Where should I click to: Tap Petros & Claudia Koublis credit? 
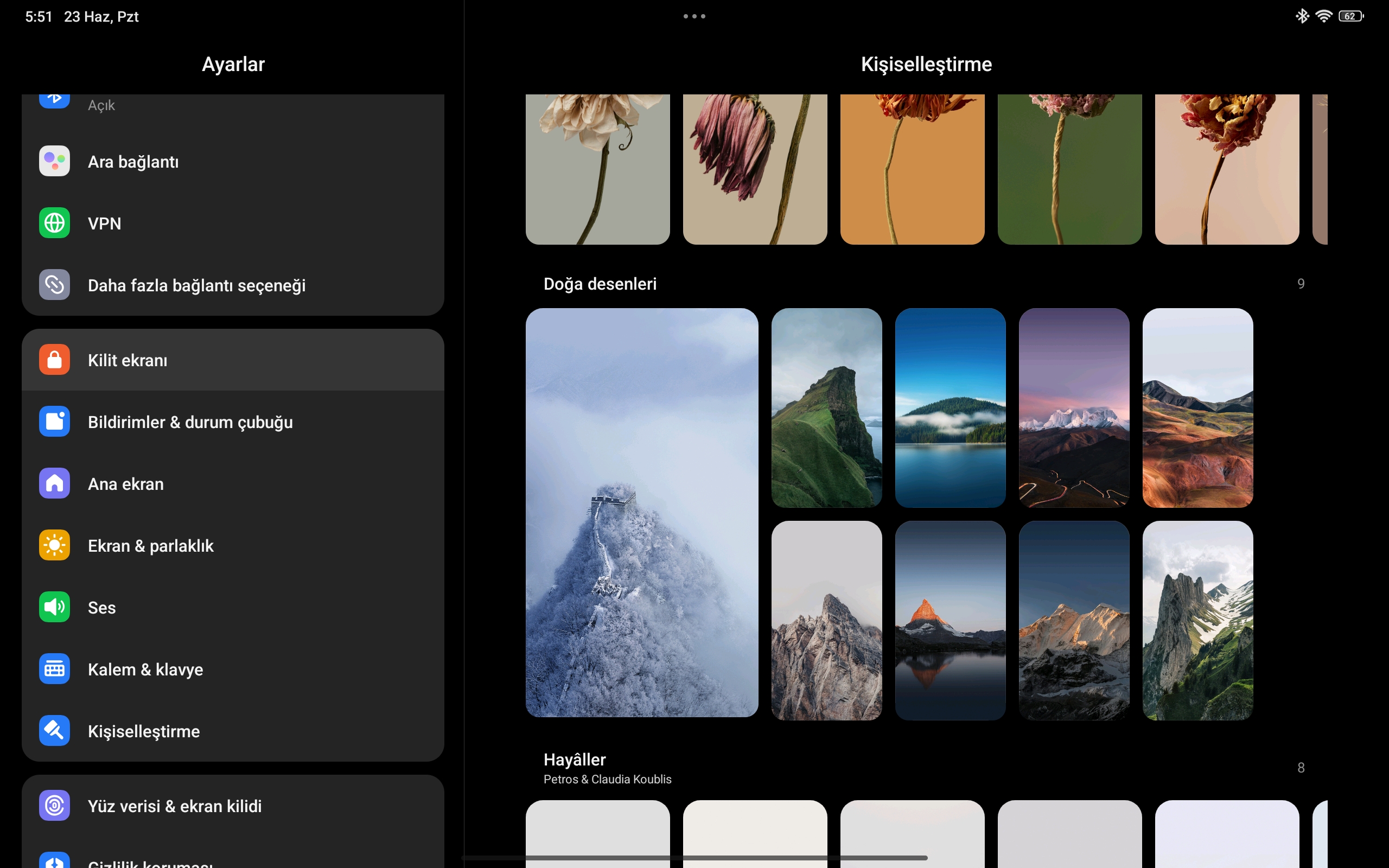coord(607,779)
